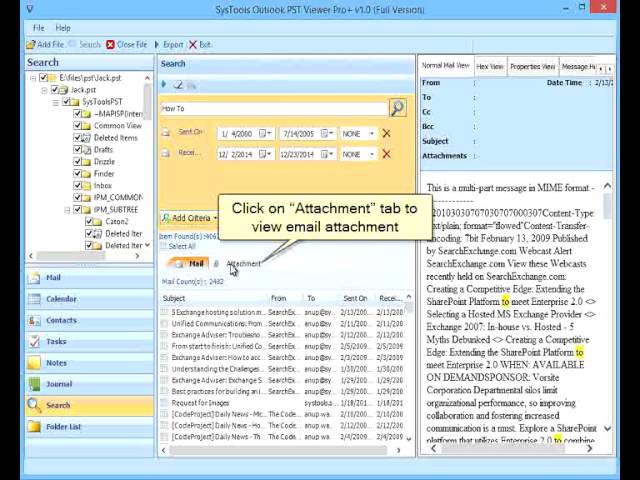Open the NONE dropdown in Received row
The width and height of the screenshot is (640, 480).
(x=372, y=154)
